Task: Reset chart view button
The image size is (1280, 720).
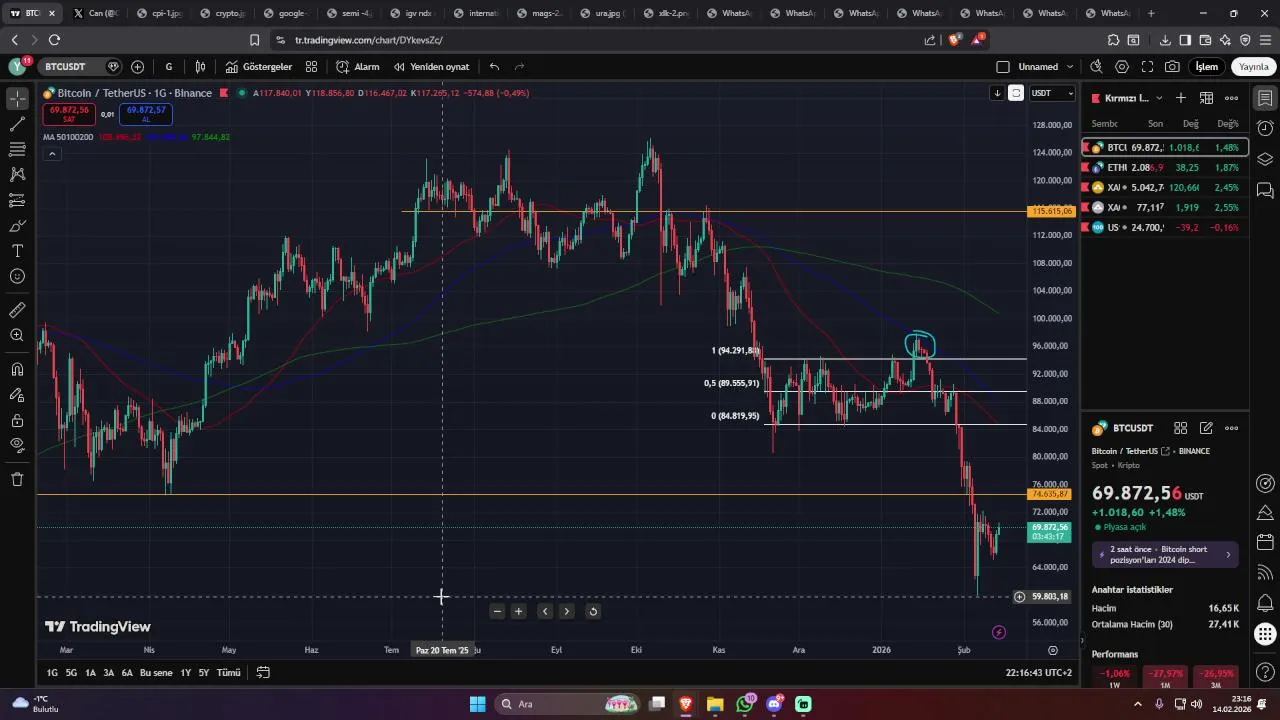Action: click(x=593, y=611)
